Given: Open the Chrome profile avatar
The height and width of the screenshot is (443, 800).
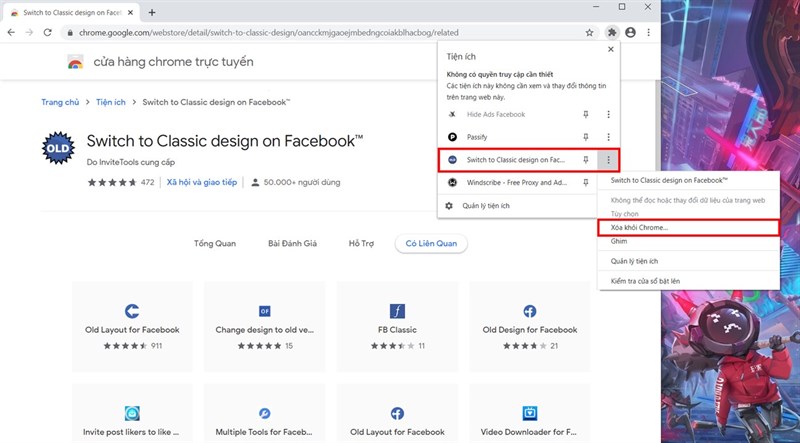Looking at the screenshot, I should click(x=631, y=32).
